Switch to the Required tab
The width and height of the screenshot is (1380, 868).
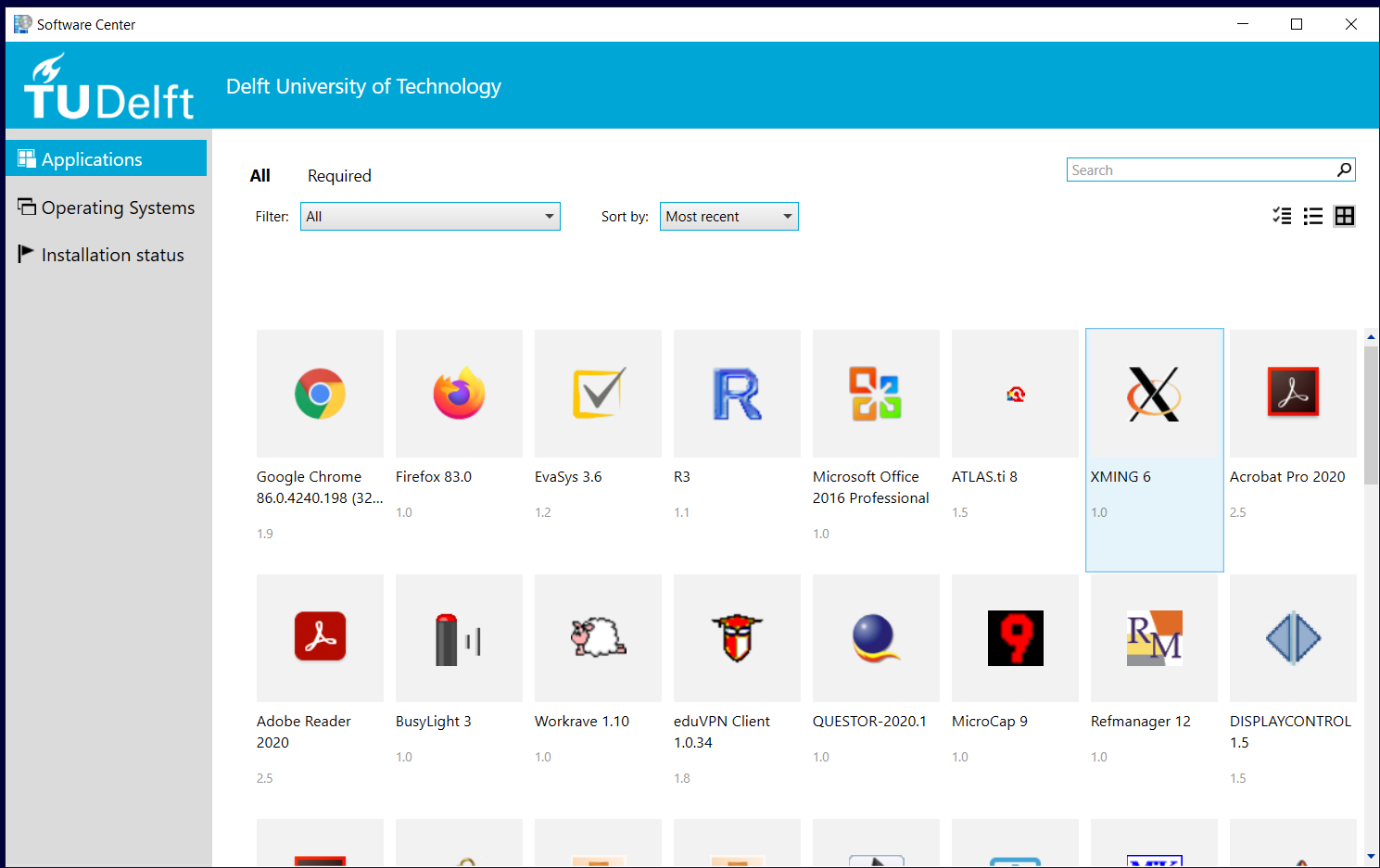(x=339, y=176)
